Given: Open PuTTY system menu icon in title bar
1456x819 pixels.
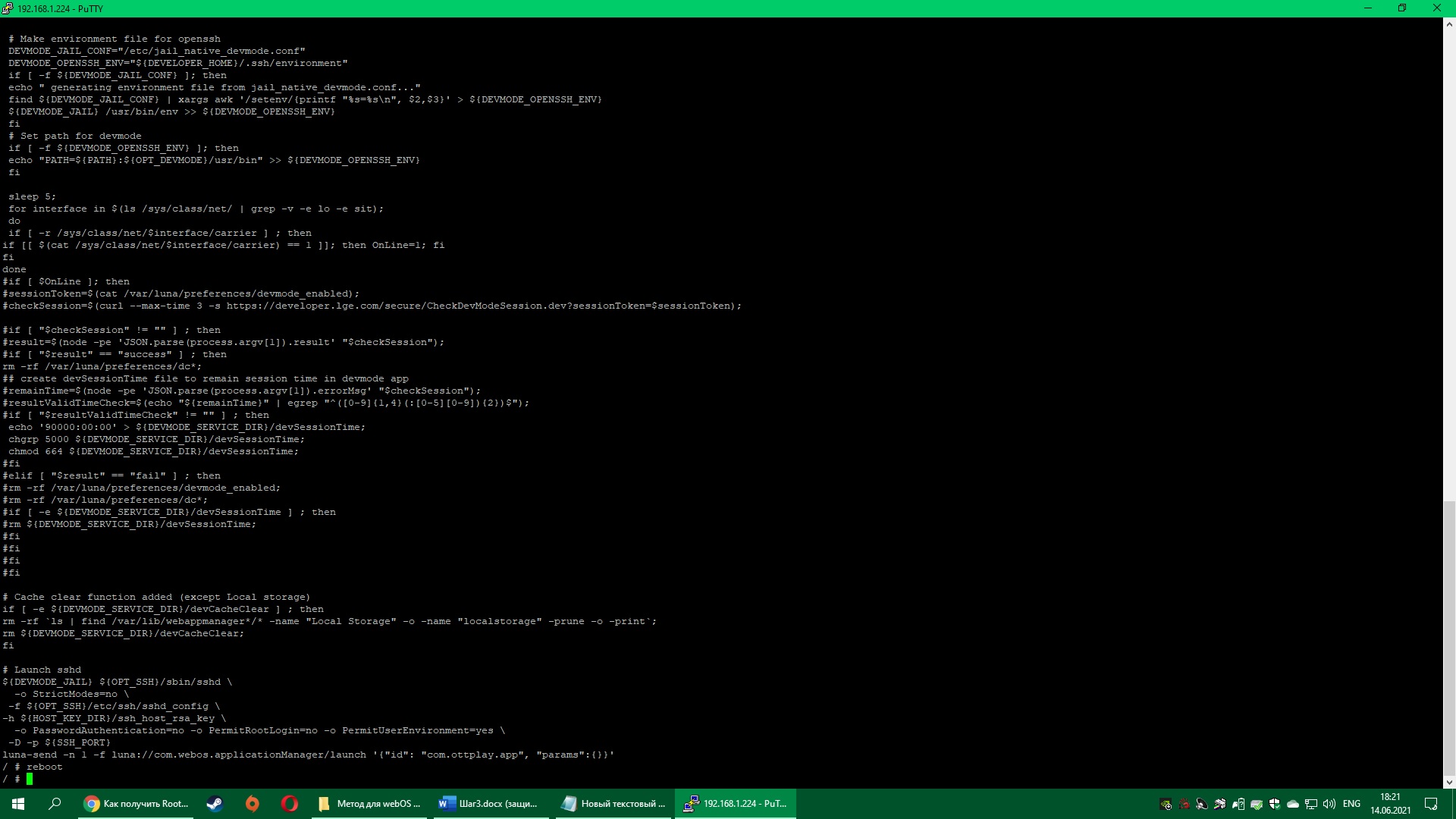Looking at the screenshot, I should click(x=8, y=8).
